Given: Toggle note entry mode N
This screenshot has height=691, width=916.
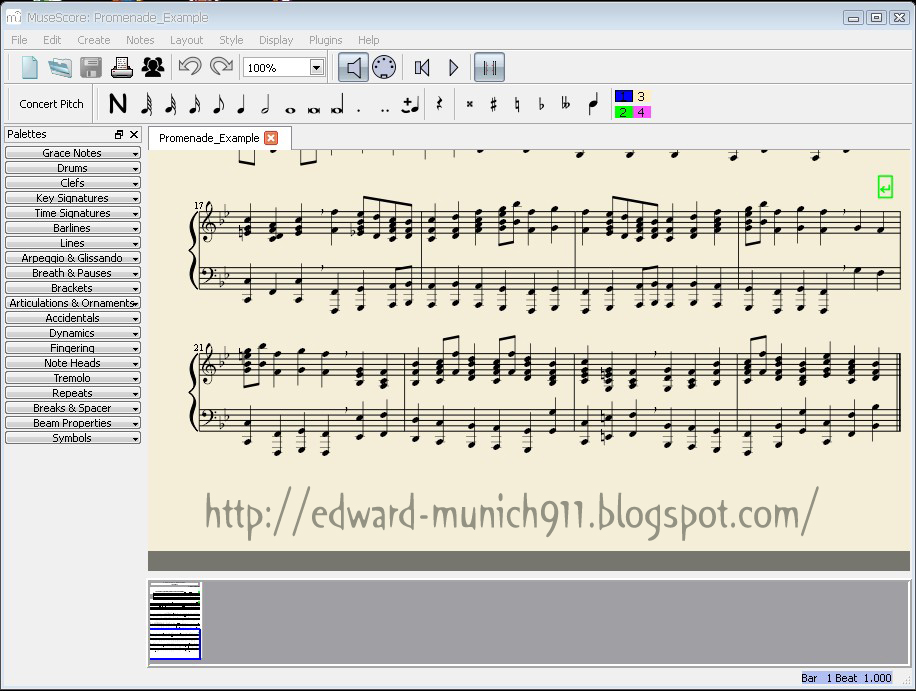Looking at the screenshot, I should tap(117, 104).
